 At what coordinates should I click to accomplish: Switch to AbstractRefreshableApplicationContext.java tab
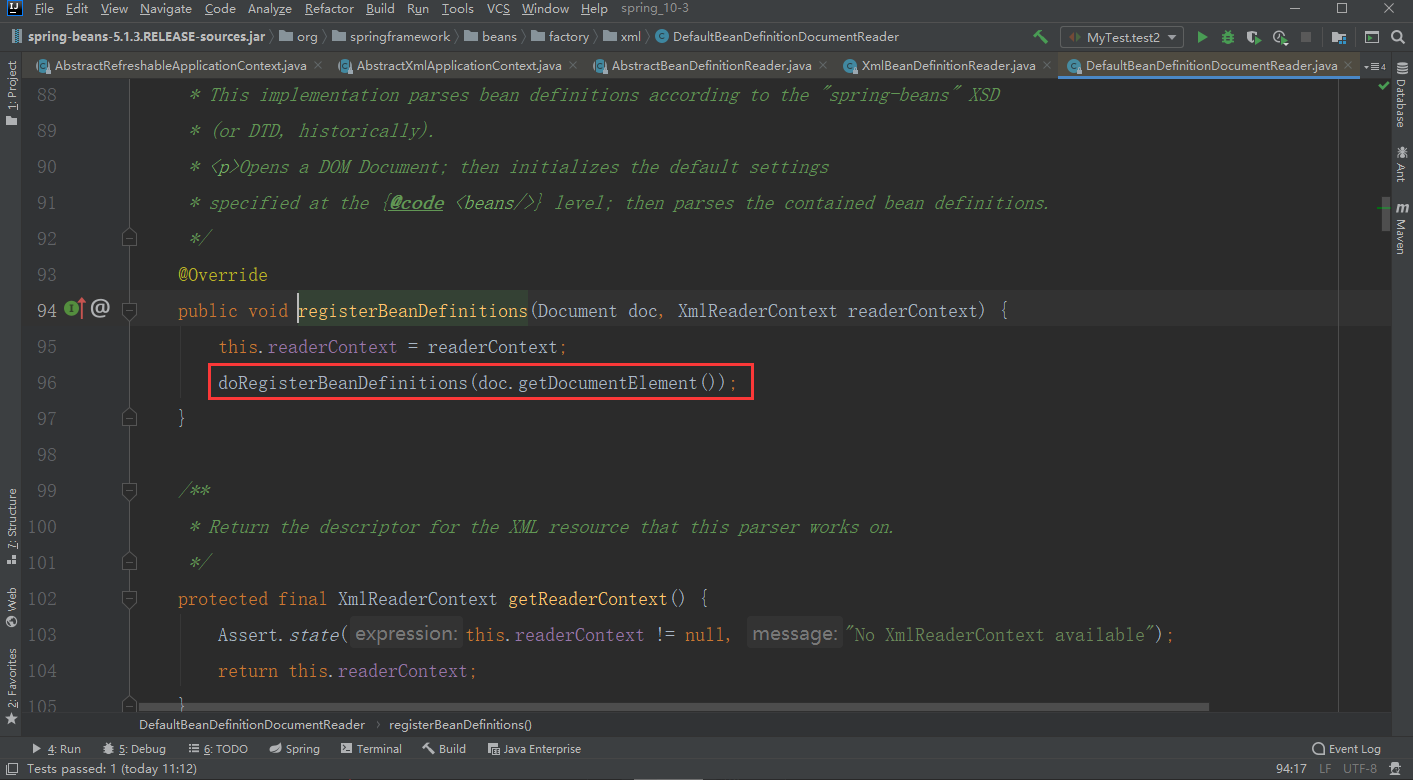click(x=180, y=66)
